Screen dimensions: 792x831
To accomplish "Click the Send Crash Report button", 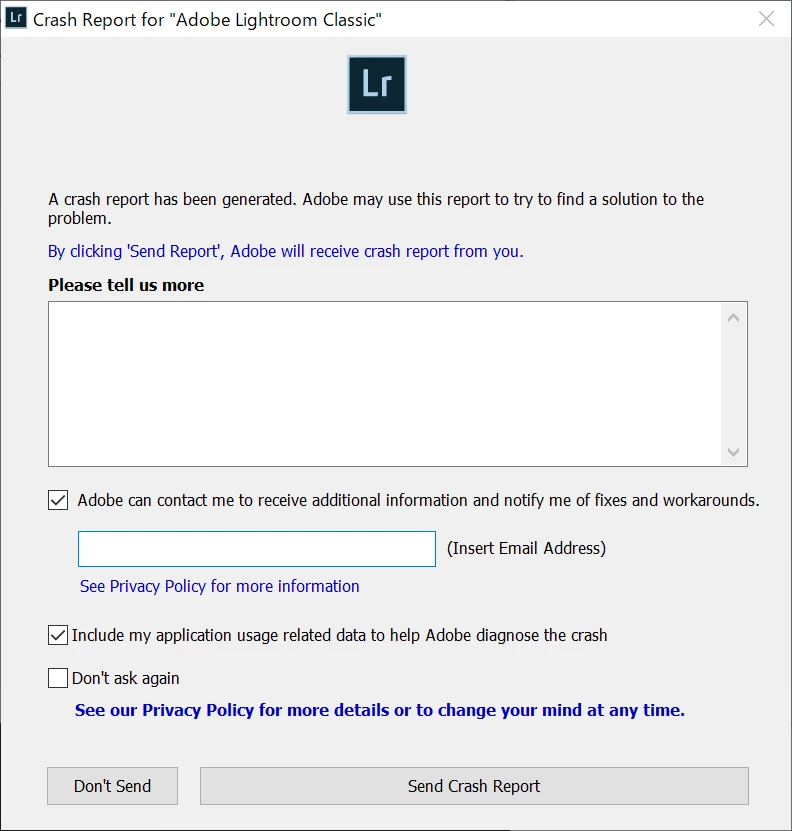I will click(474, 786).
